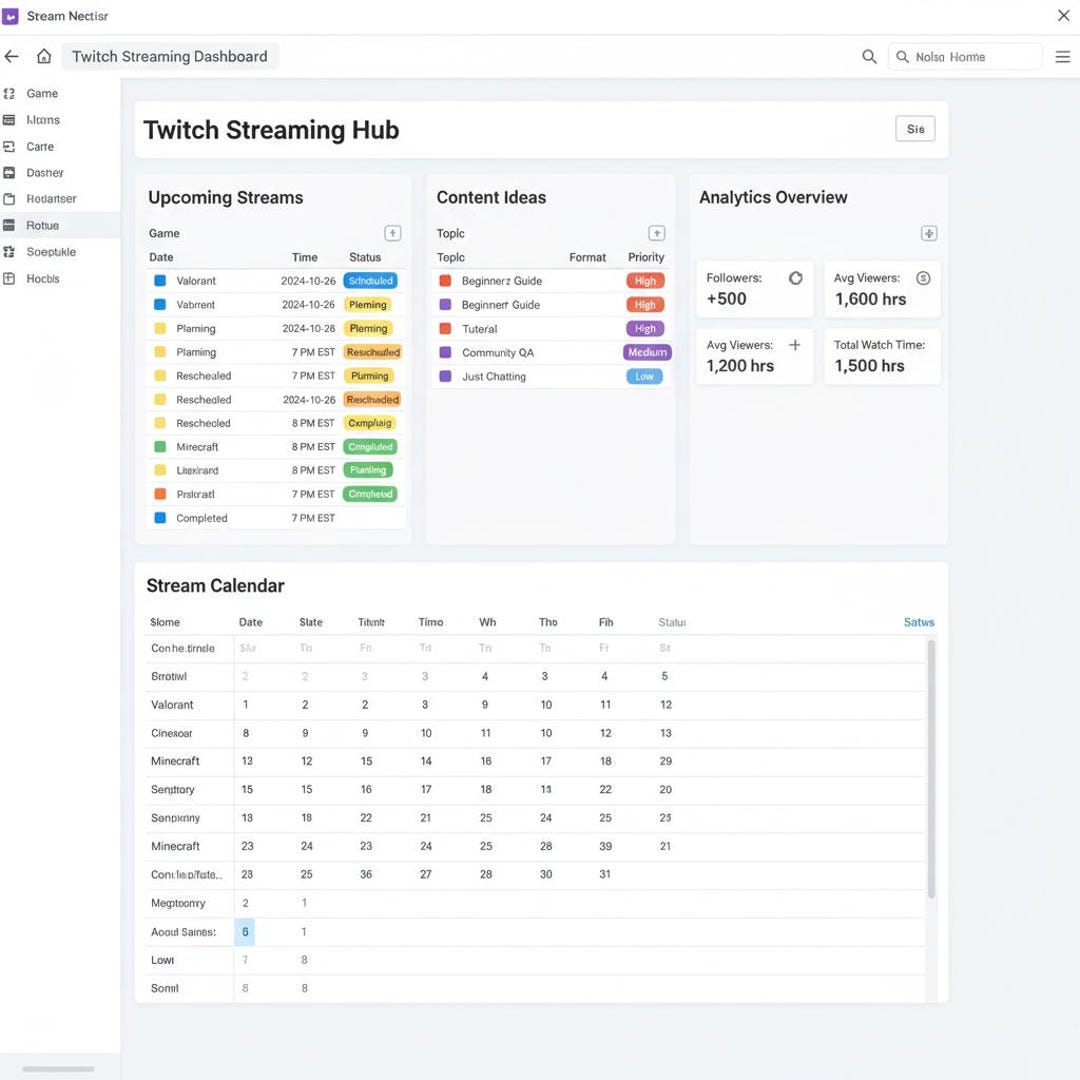Open the Carte sidebar item
This screenshot has width=1080, height=1080.
click(60, 147)
